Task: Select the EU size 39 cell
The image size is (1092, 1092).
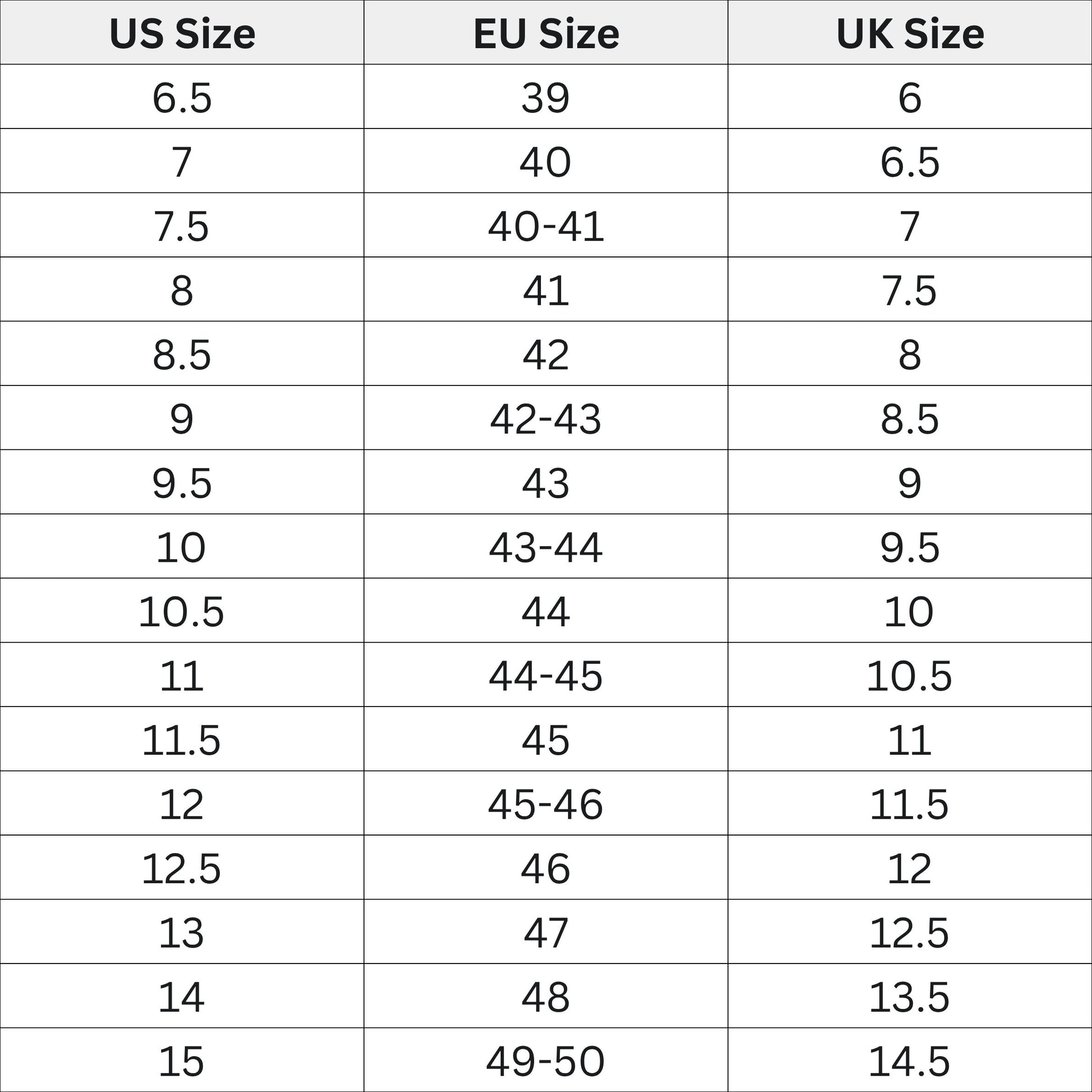Action: (545, 98)
